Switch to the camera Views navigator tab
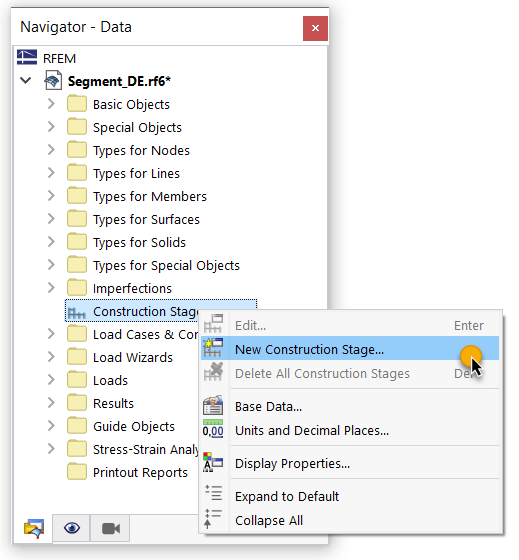 click(x=111, y=528)
